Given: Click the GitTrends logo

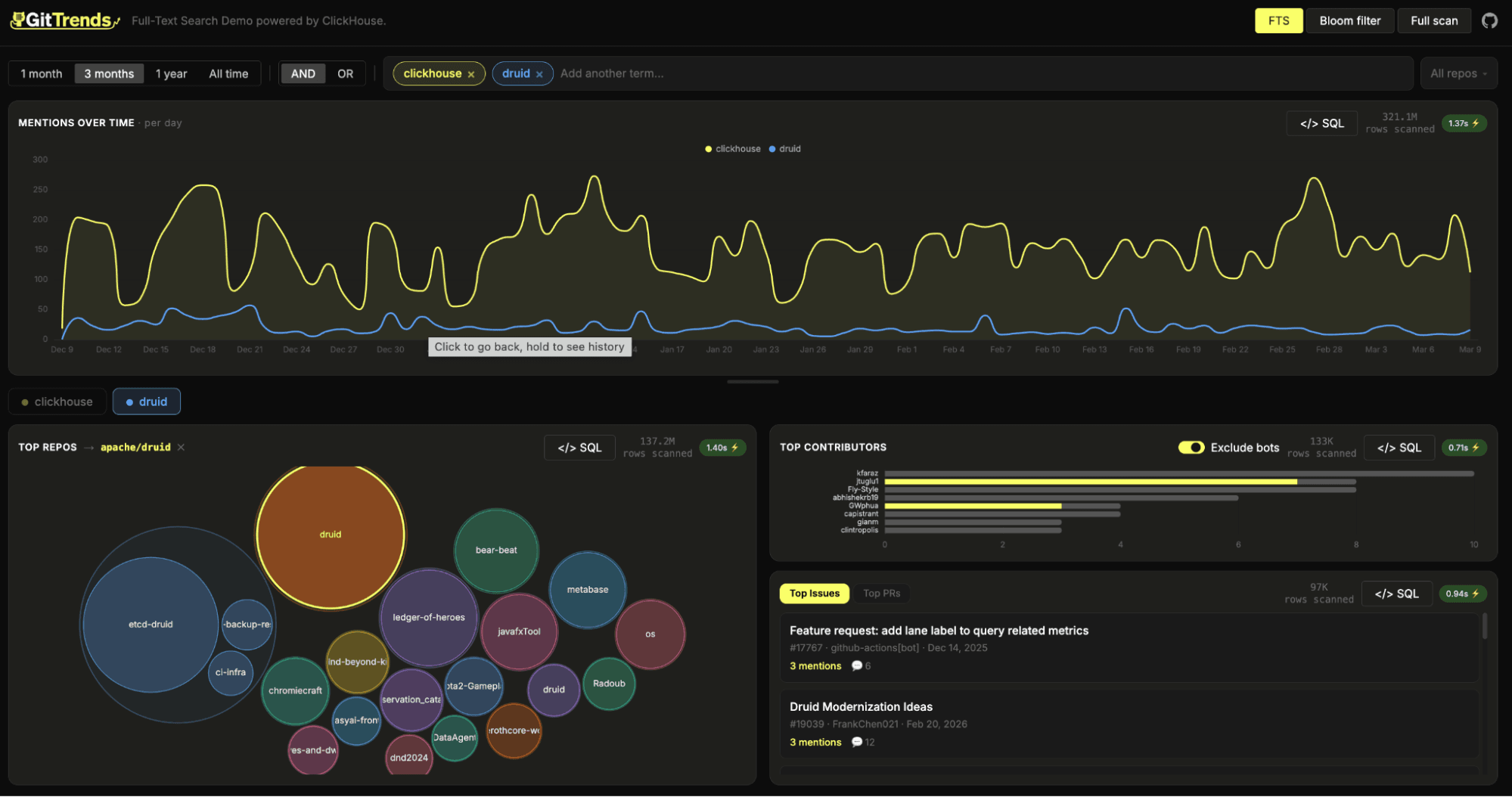Looking at the screenshot, I should (x=64, y=20).
